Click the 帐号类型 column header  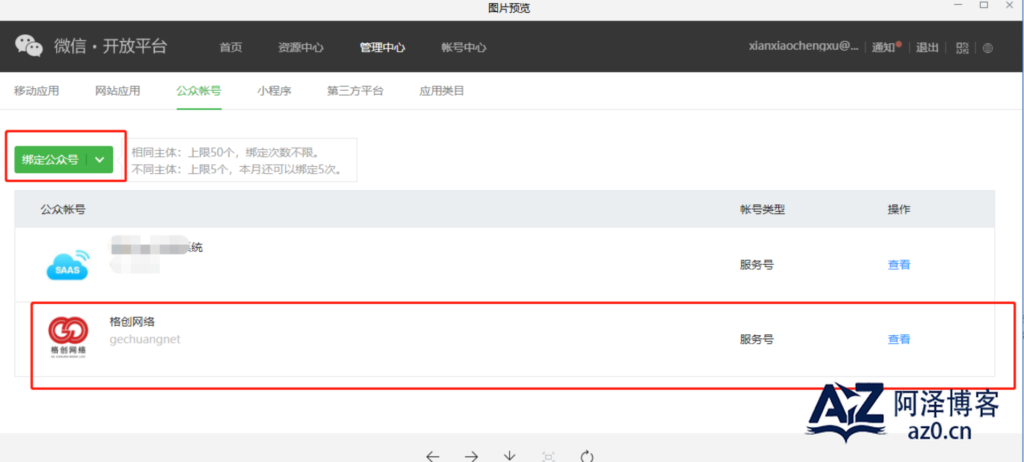coord(762,209)
